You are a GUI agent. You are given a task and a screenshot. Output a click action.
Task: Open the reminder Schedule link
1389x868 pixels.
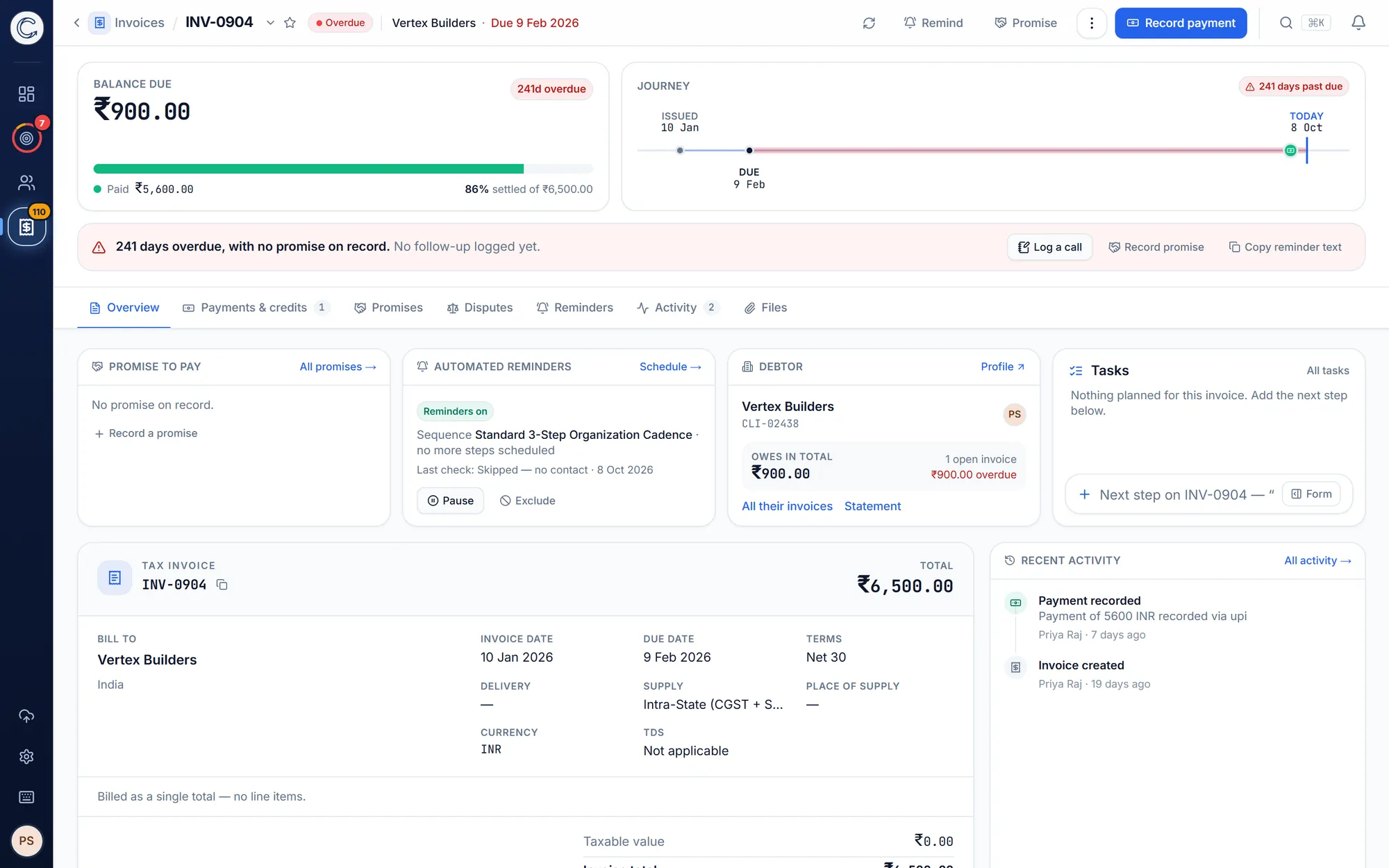pyautogui.click(x=670, y=367)
